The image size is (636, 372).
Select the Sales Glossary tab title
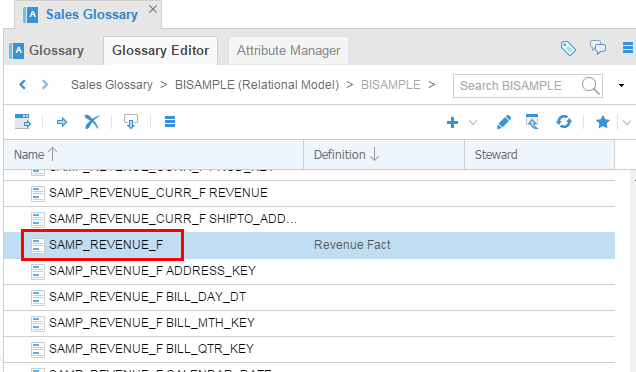tap(92, 15)
